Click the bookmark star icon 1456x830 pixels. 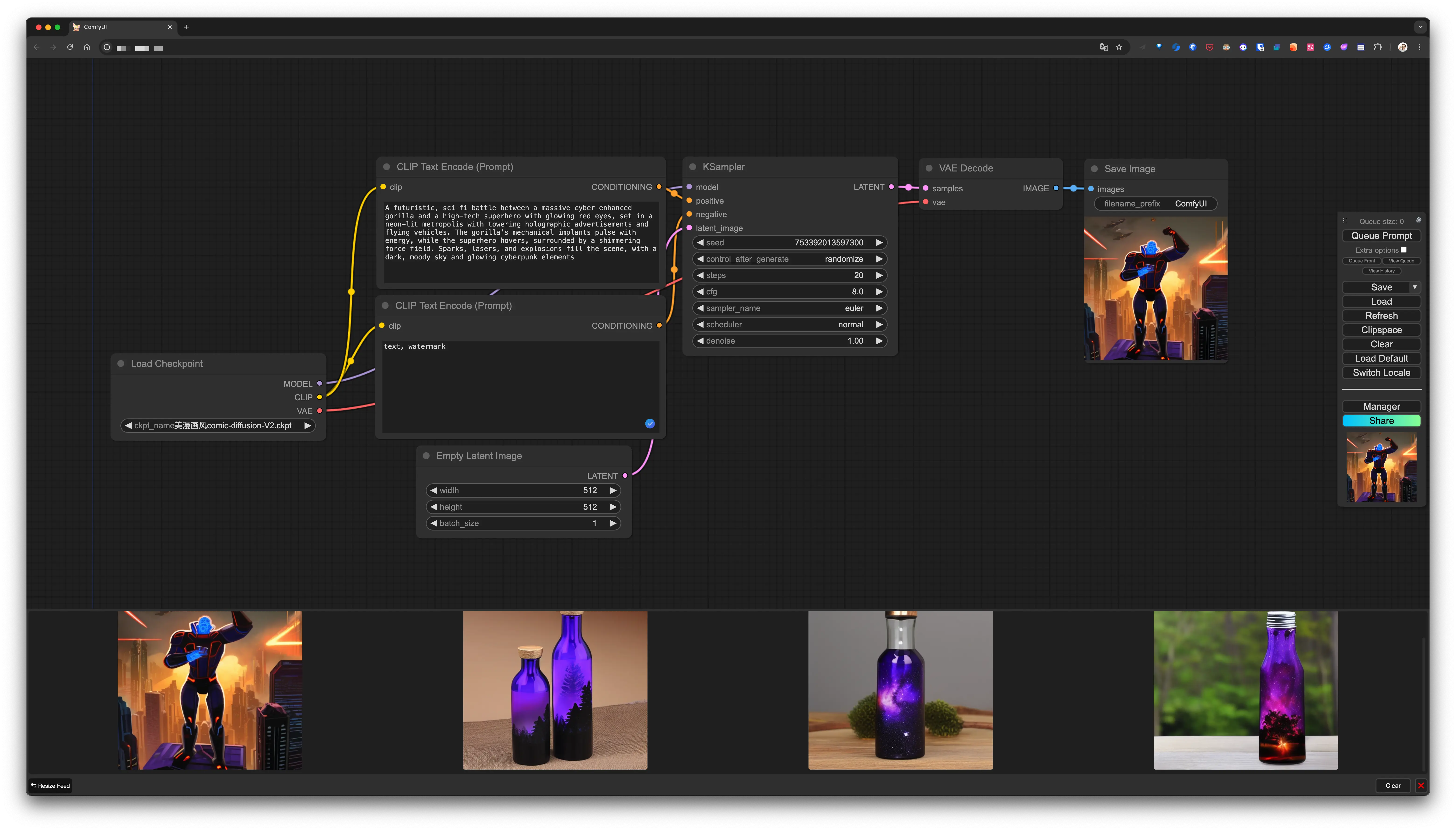[x=1119, y=47]
